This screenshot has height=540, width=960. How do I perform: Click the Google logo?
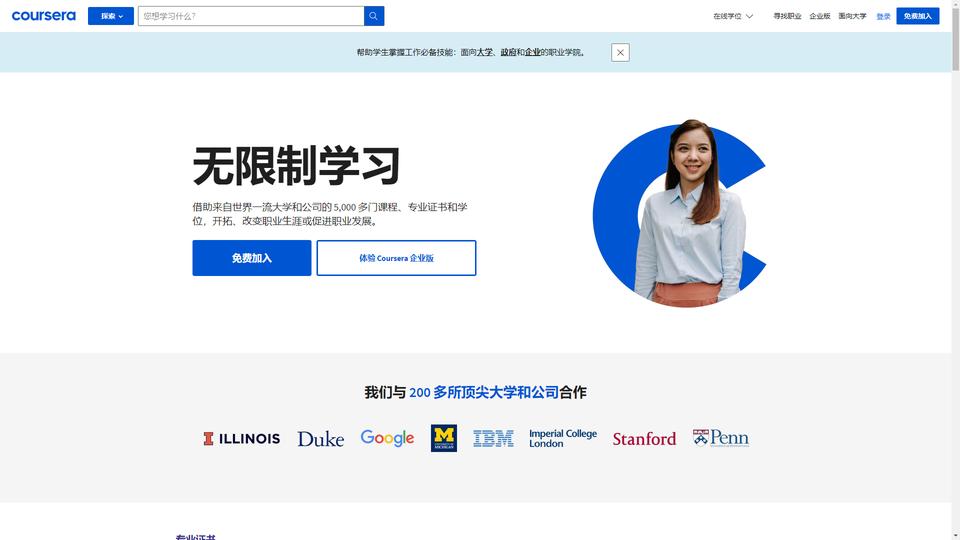point(387,438)
